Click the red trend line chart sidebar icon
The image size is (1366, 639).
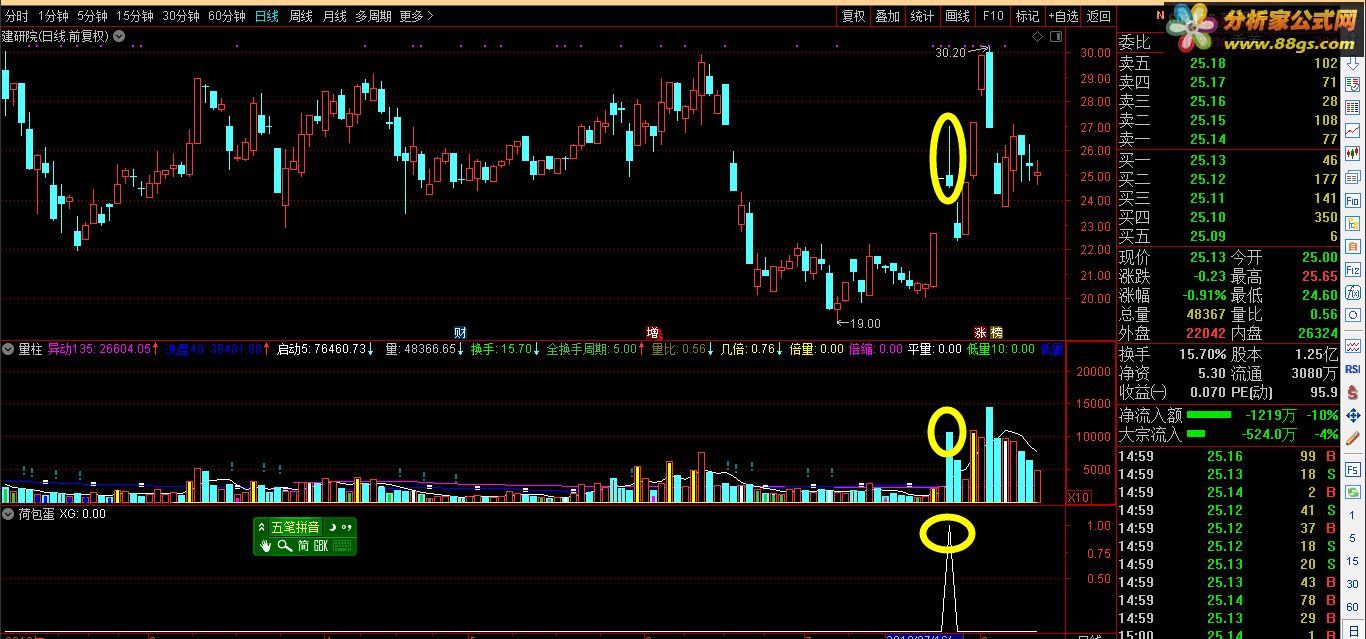(x=1353, y=130)
